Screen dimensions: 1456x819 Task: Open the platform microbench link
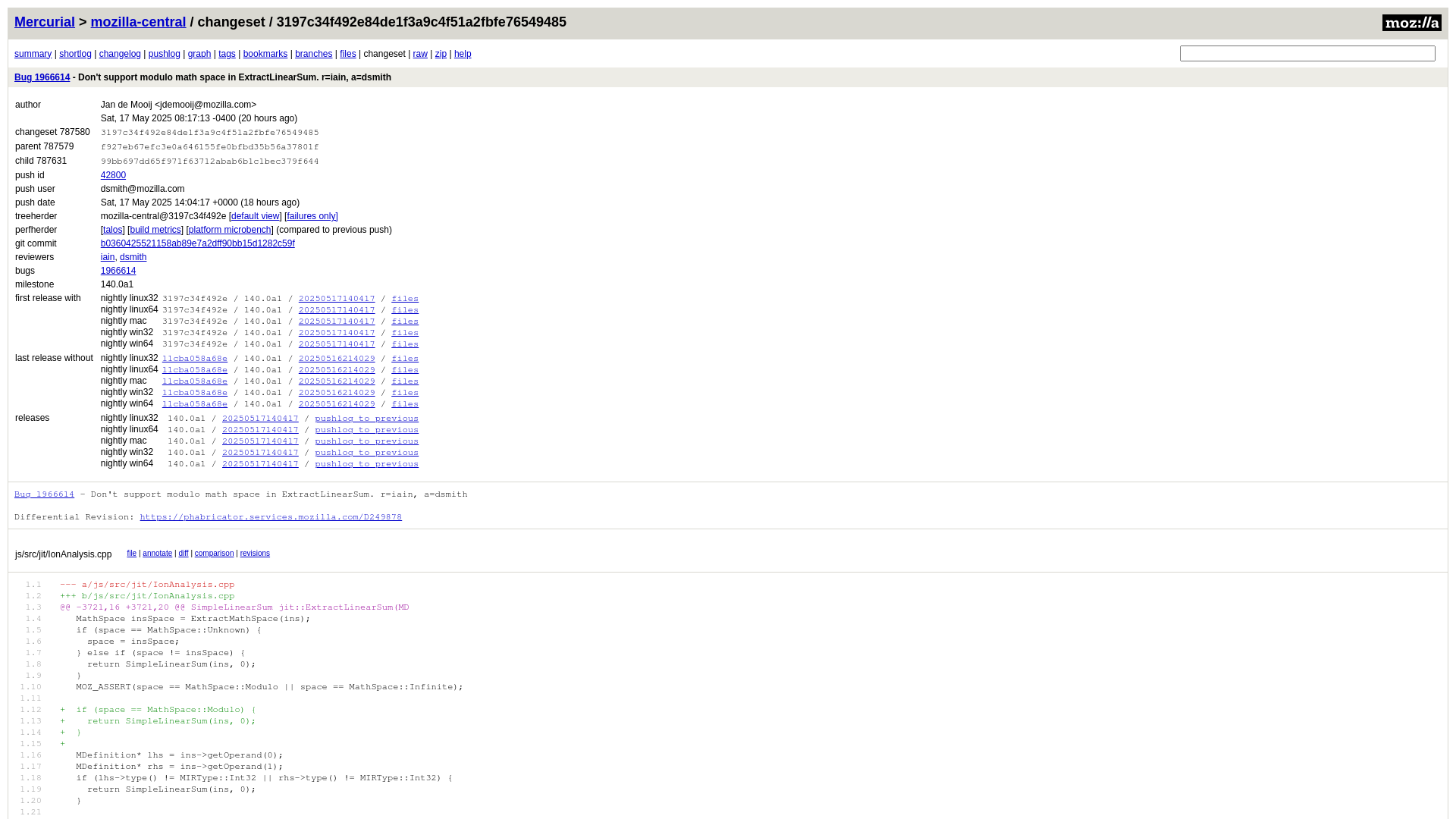pyautogui.click(x=230, y=230)
